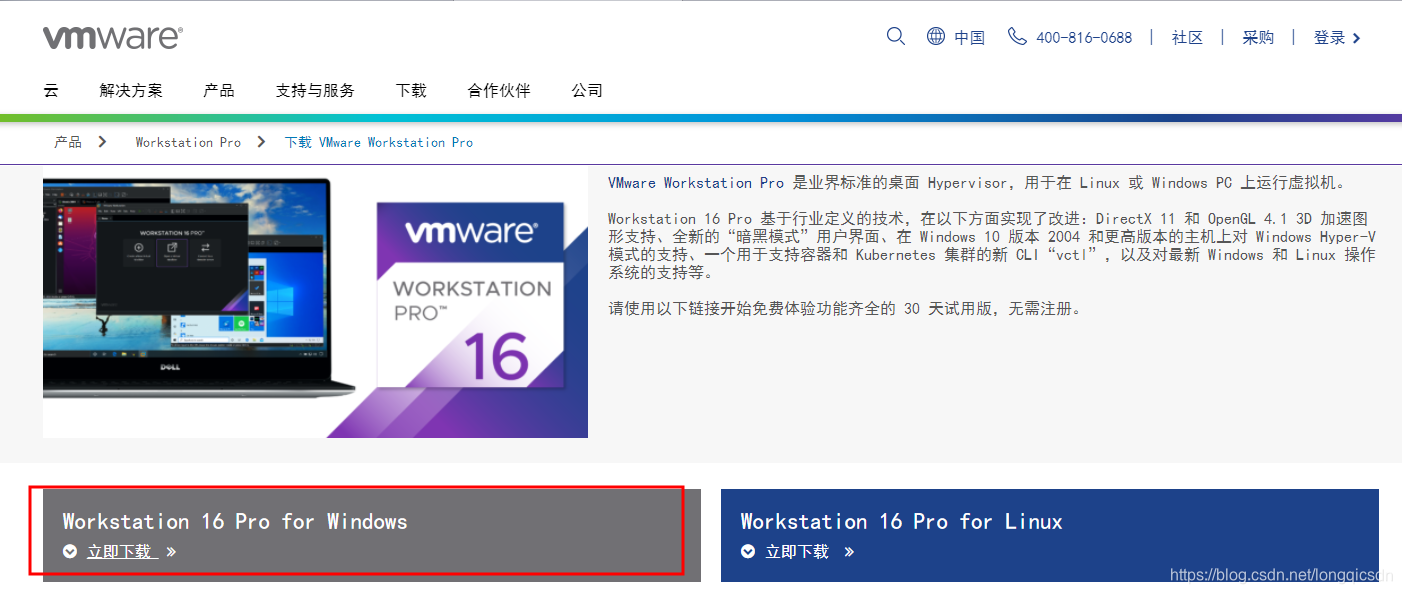Viewport: 1402px width, 594px height.
Task: Click the circle arrow icon under Linux download
Action: point(748,551)
